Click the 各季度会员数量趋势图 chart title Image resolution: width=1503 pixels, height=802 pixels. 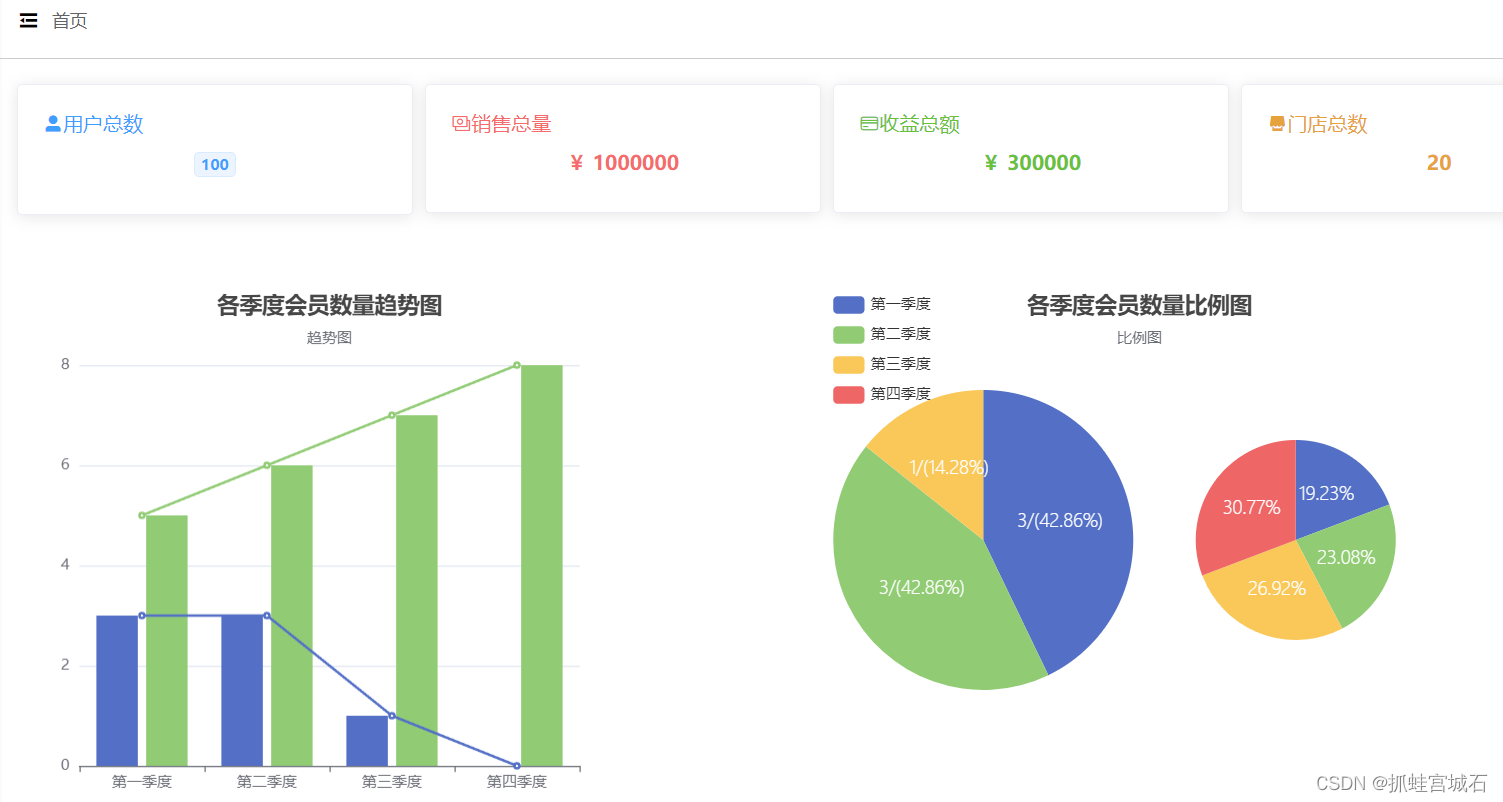pyautogui.click(x=328, y=305)
